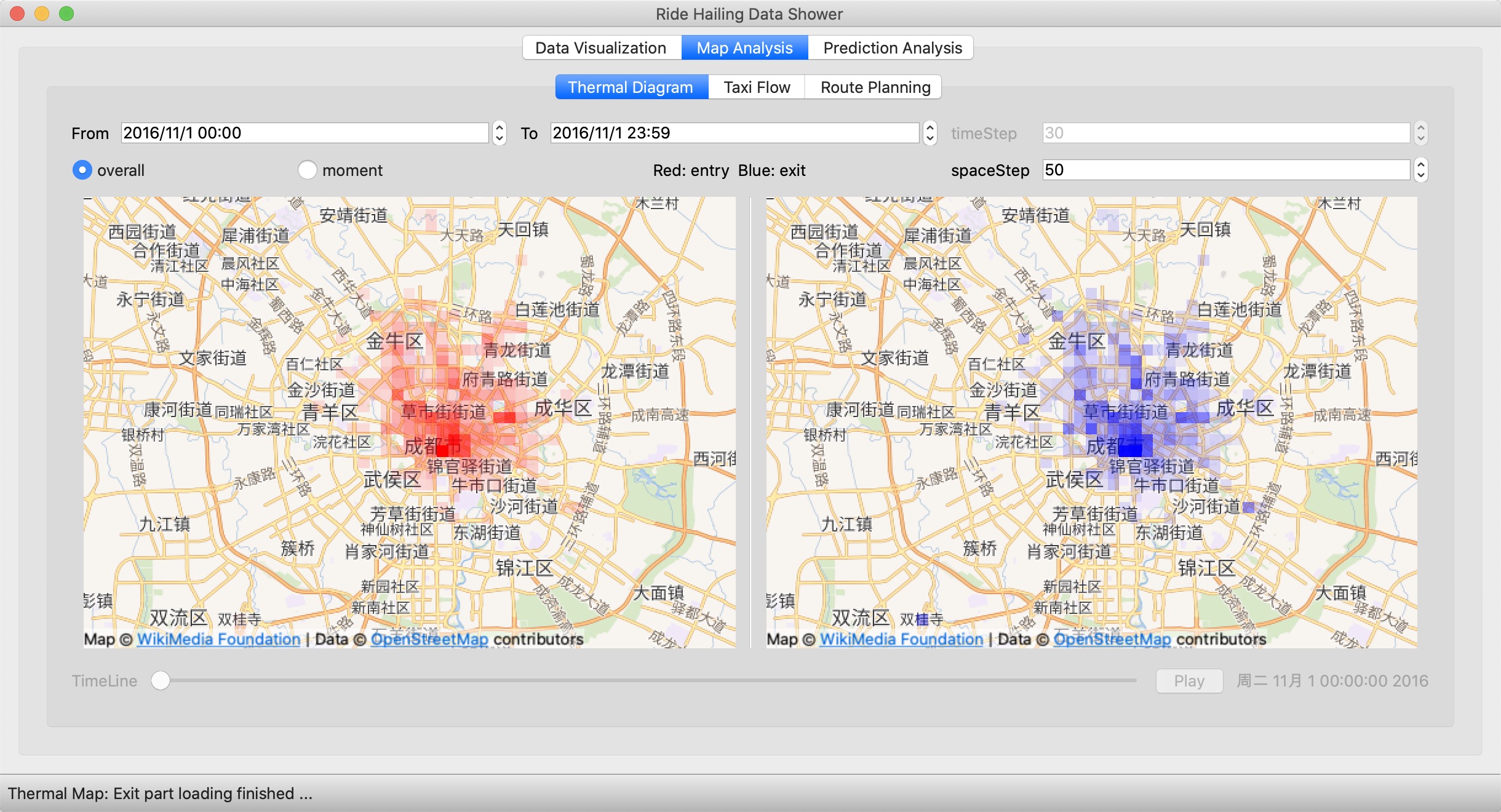Click the timeStep stepper arrows

pos(1420,133)
